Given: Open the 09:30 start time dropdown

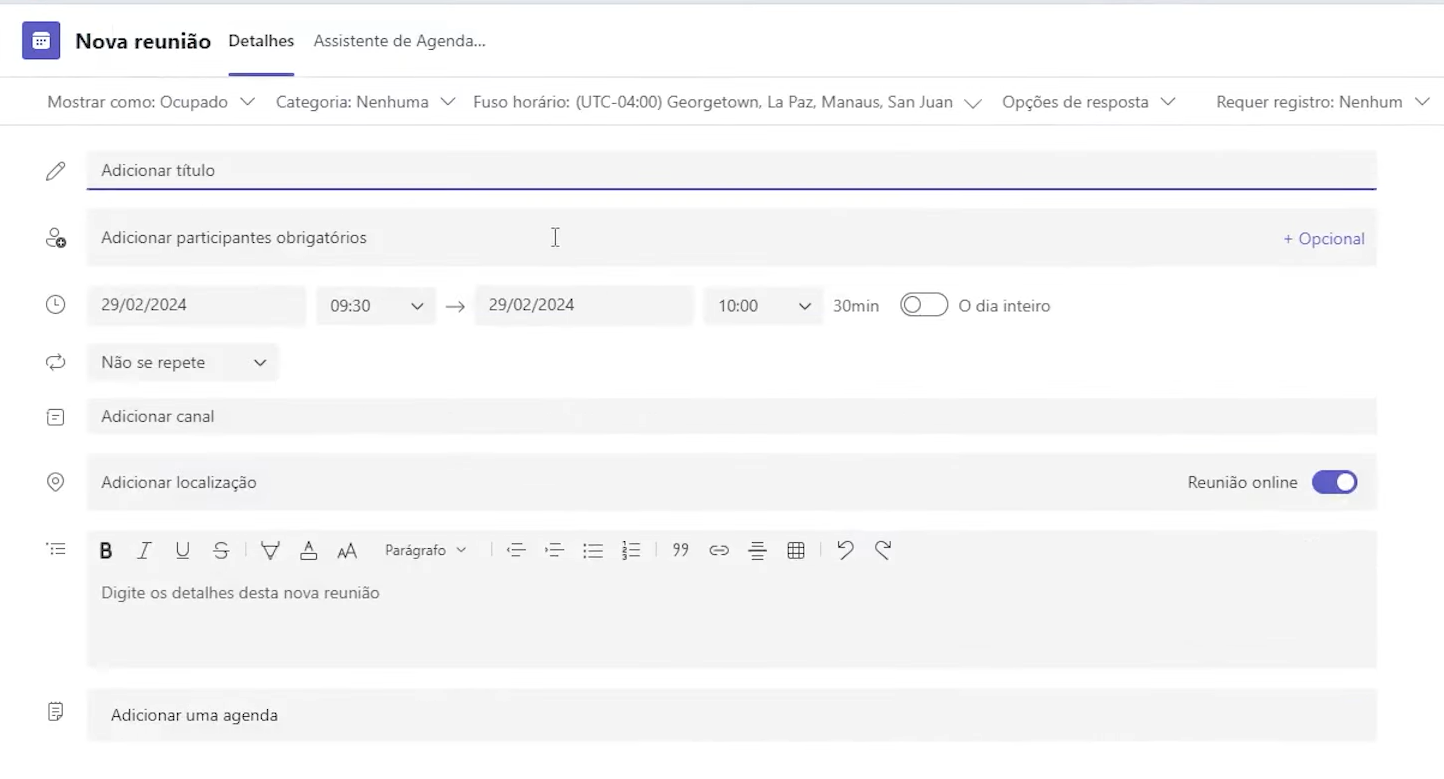Looking at the screenshot, I should 376,306.
